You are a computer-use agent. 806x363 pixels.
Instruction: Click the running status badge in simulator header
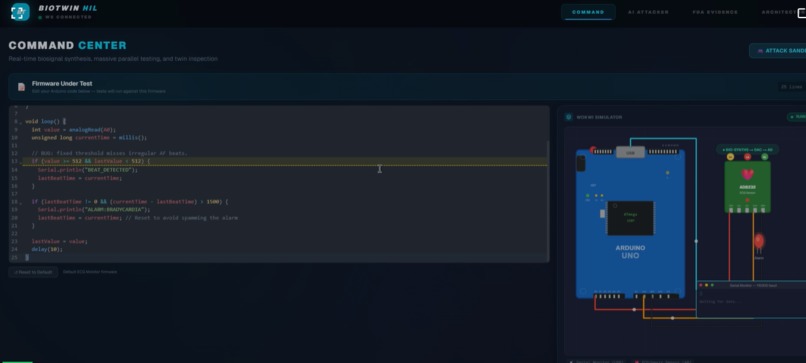797,117
